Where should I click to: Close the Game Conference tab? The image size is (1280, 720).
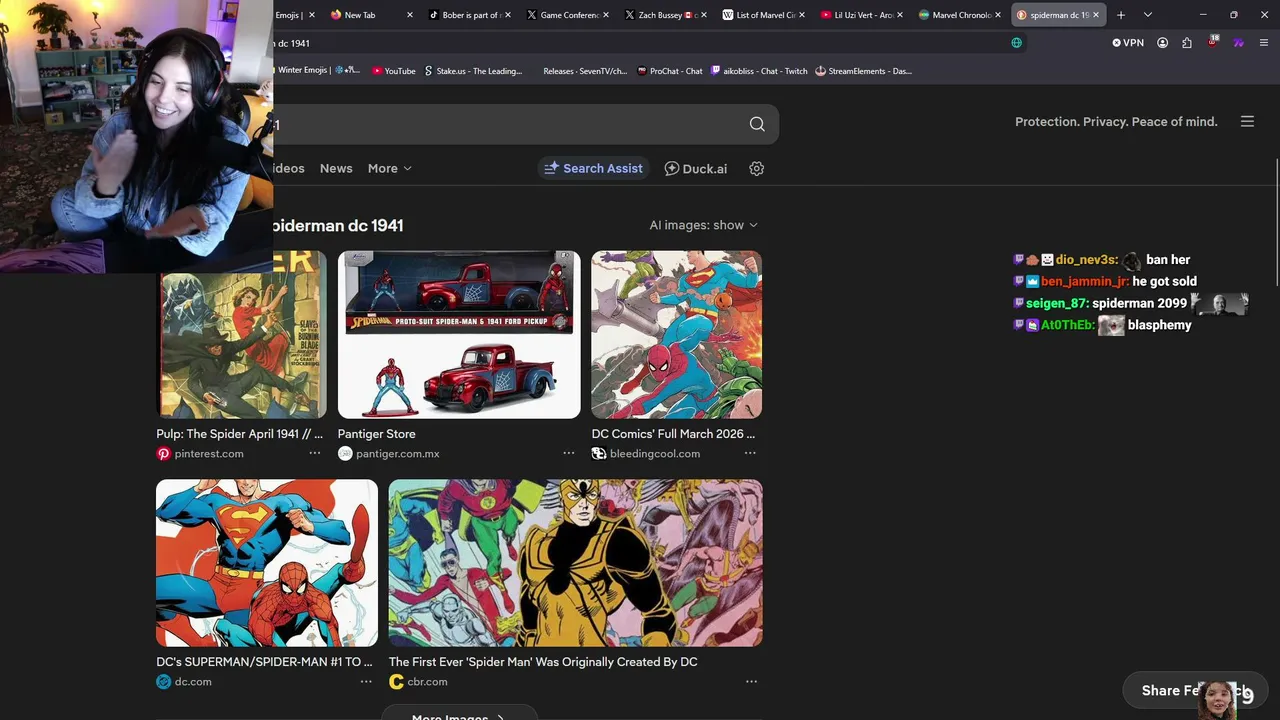606,15
